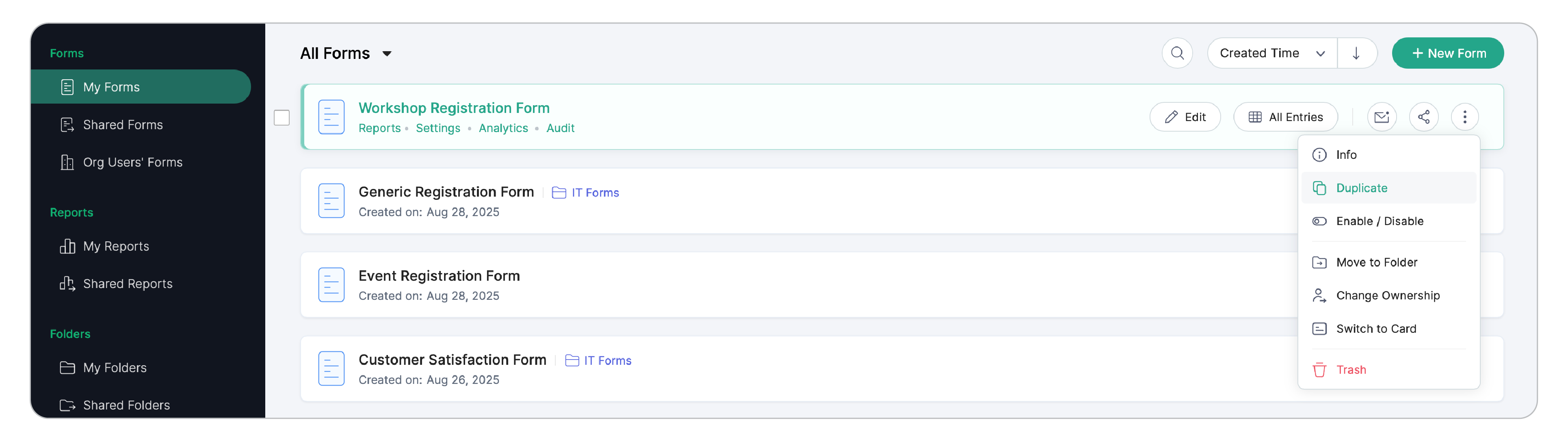Open the Analytics link
This screenshot has height=442, width=1568.
point(503,128)
